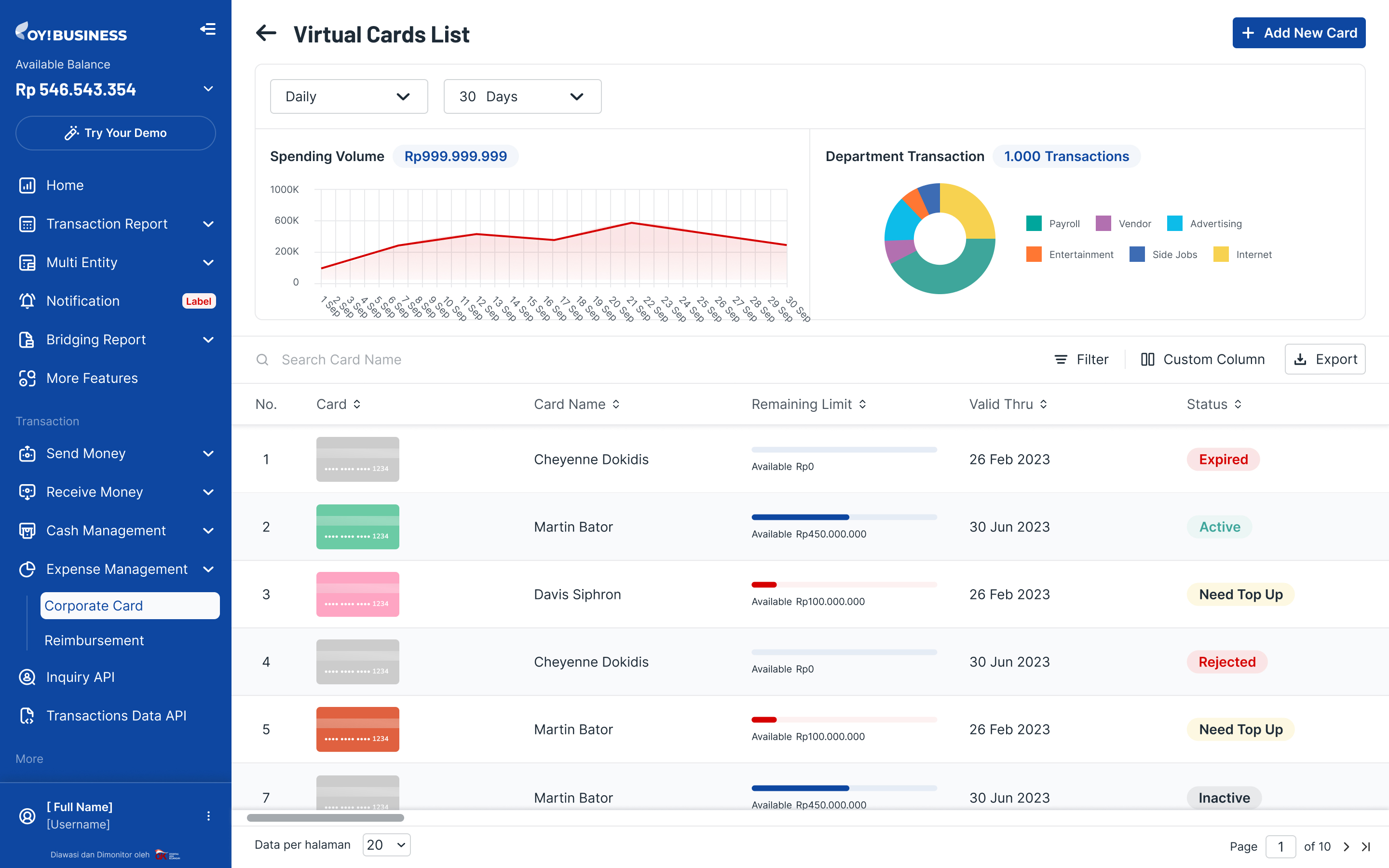Open the Home dashboard icon
This screenshot has width=1389, height=868.
tap(27, 186)
